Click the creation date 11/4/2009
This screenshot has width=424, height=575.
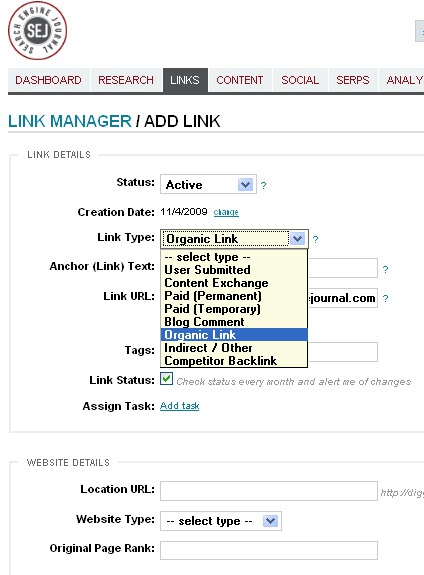coord(184,212)
